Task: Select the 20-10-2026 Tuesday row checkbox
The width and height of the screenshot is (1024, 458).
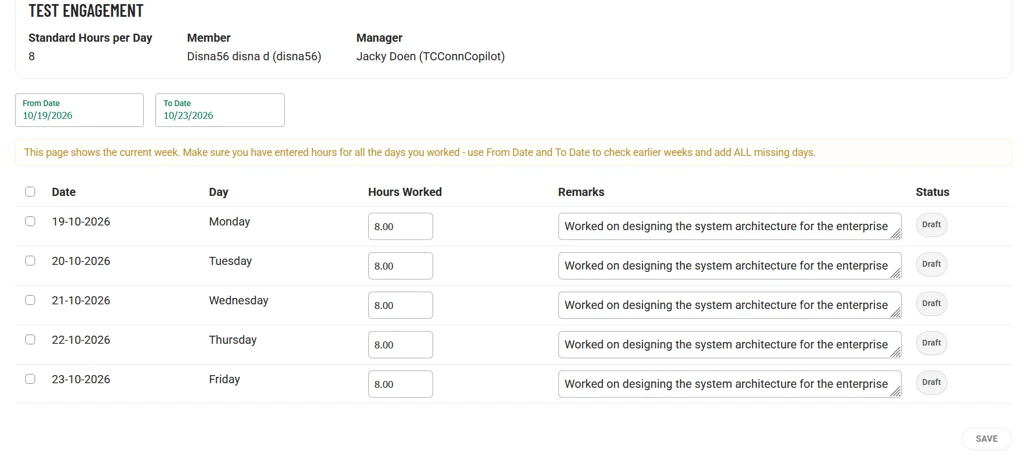Action: click(30, 261)
